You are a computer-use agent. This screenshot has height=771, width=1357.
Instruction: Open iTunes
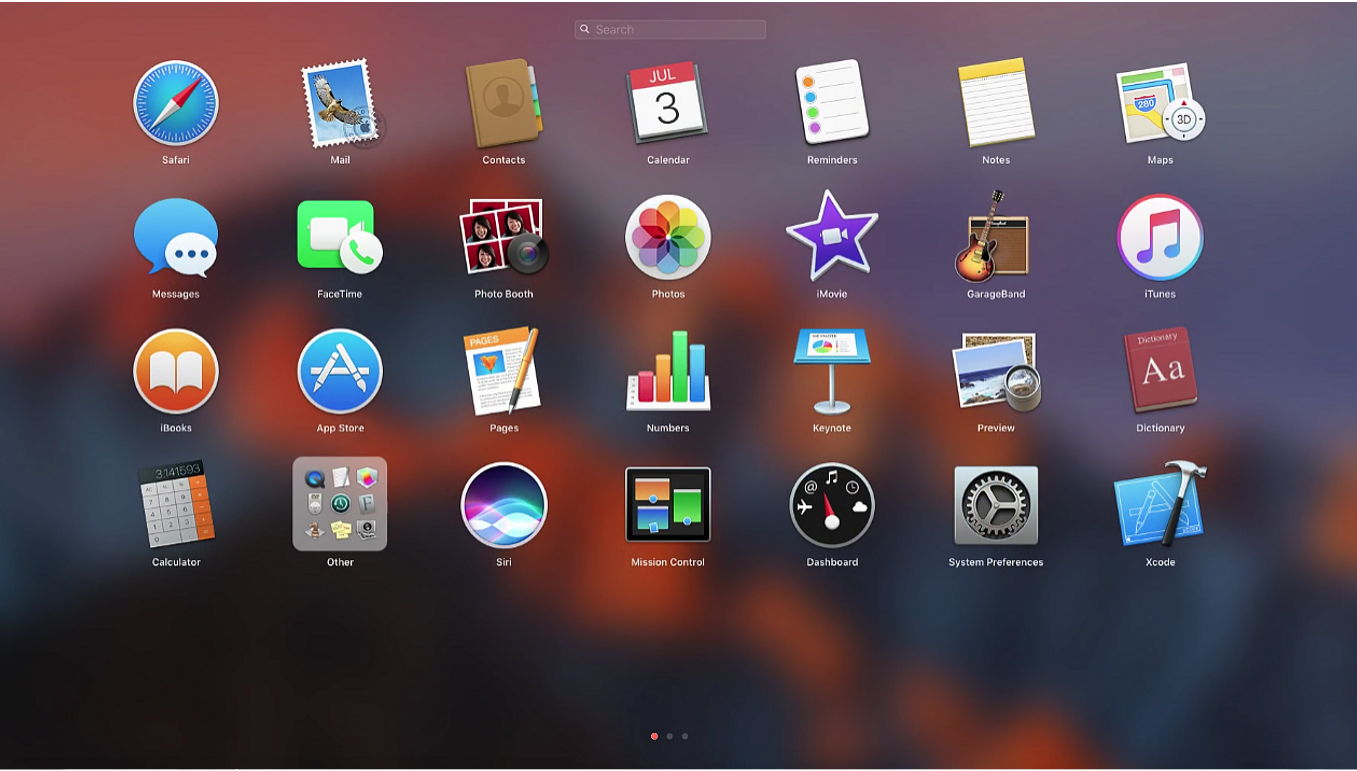click(1160, 238)
